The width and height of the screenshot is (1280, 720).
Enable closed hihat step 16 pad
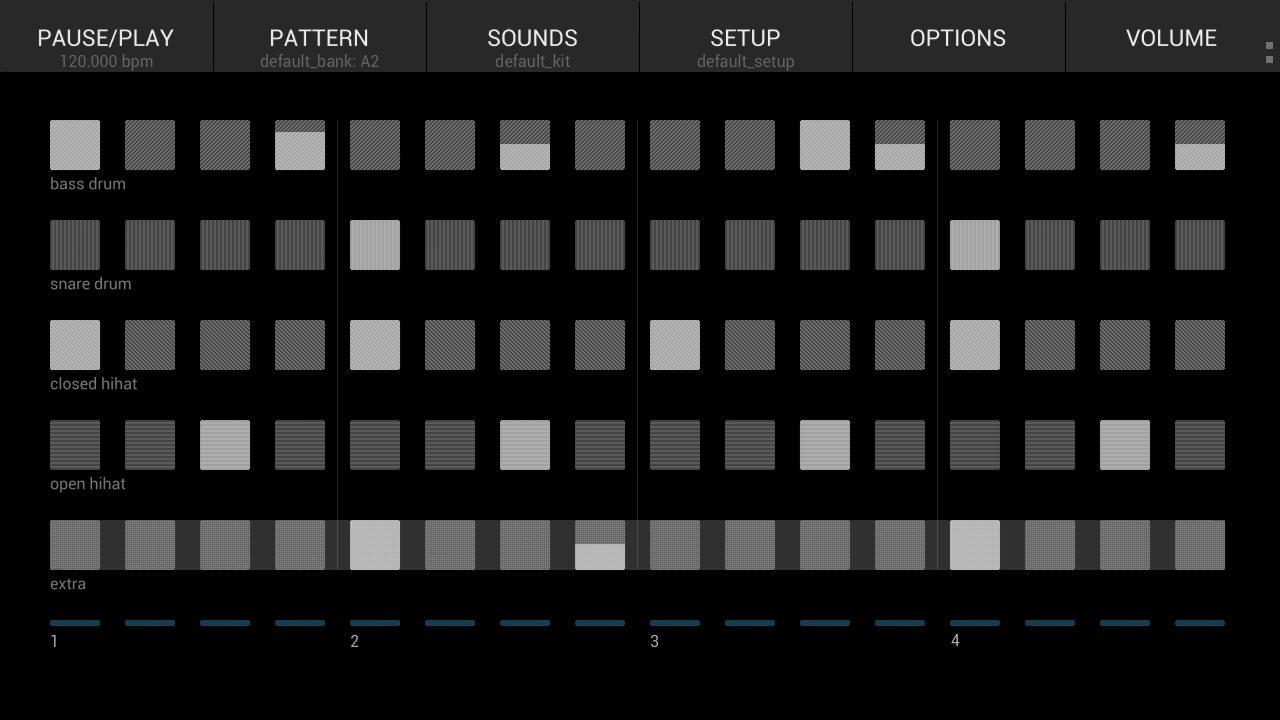tap(1200, 345)
